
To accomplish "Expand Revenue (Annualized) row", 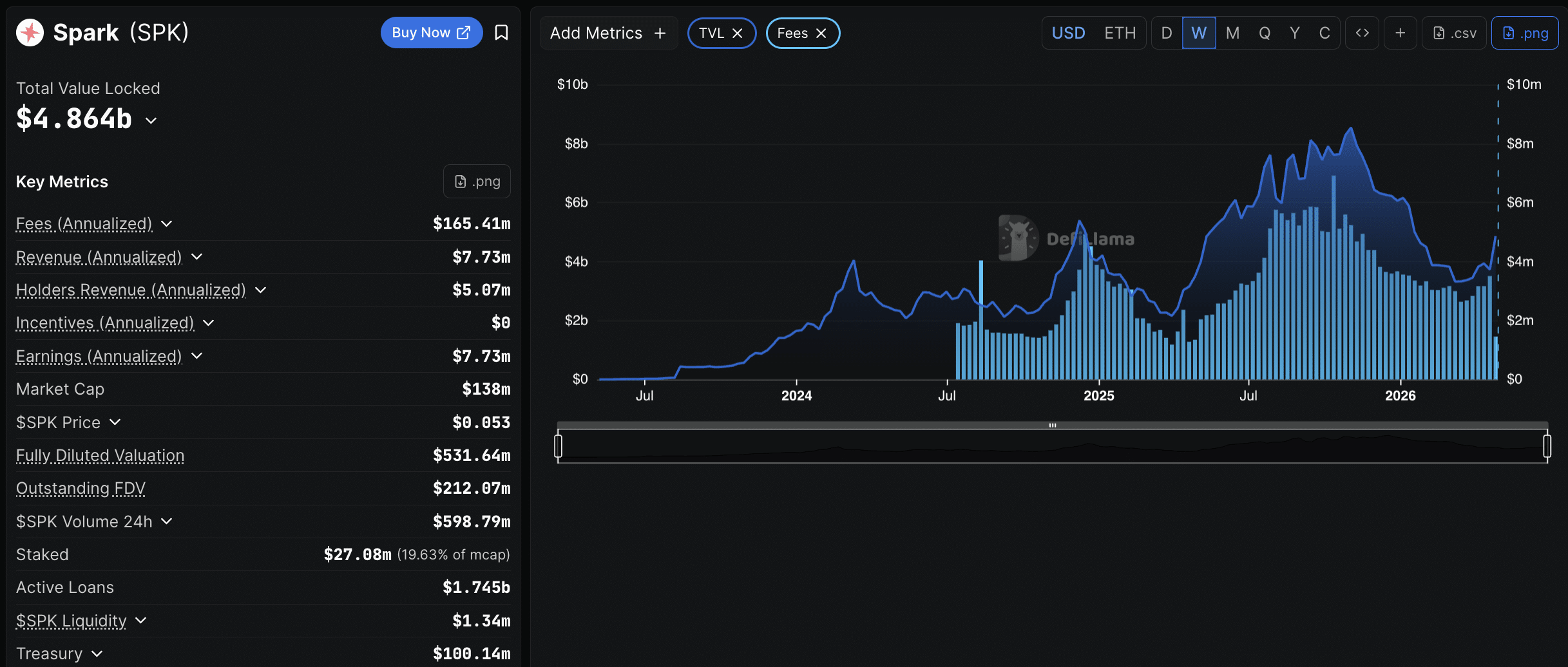I will (197, 257).
